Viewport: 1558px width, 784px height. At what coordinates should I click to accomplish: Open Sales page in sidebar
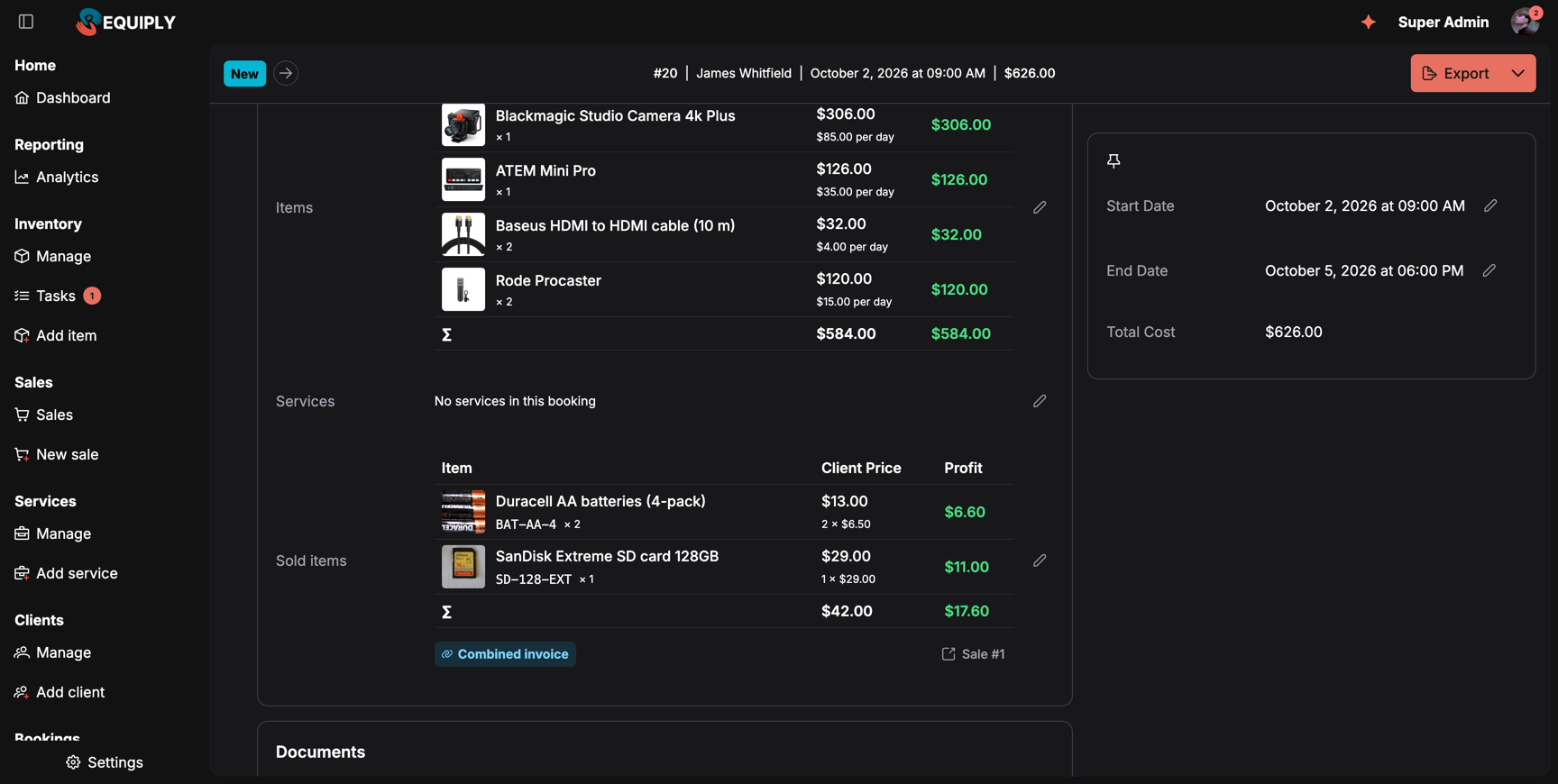pyautogui.click(x=43, y=415)
